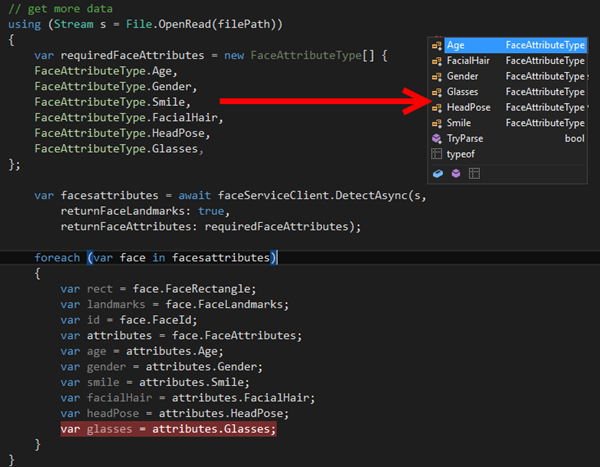Click the enum icon beside FacialHair

coord(437,61)
